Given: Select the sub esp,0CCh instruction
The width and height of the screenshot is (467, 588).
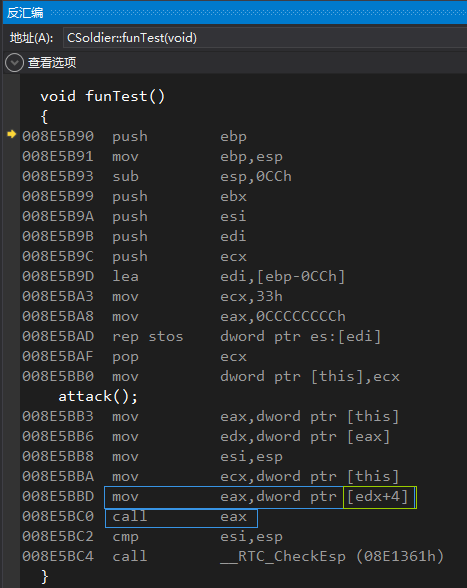Looking at the screenshot, I should coord(157,176).
